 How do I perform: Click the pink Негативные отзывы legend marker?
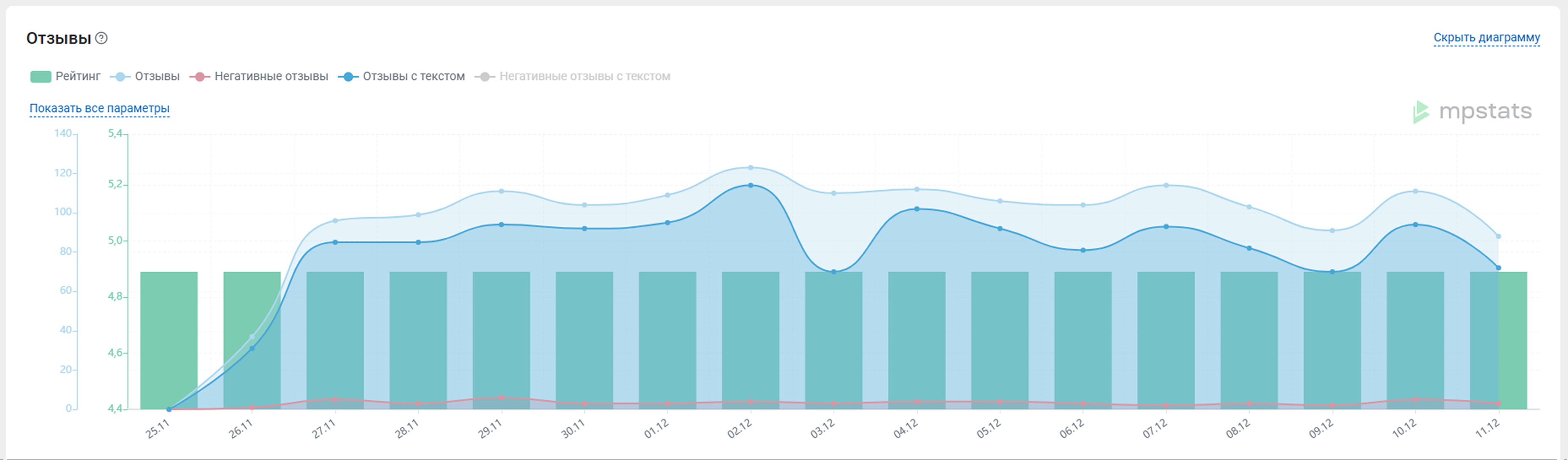(x=200, y=77)
